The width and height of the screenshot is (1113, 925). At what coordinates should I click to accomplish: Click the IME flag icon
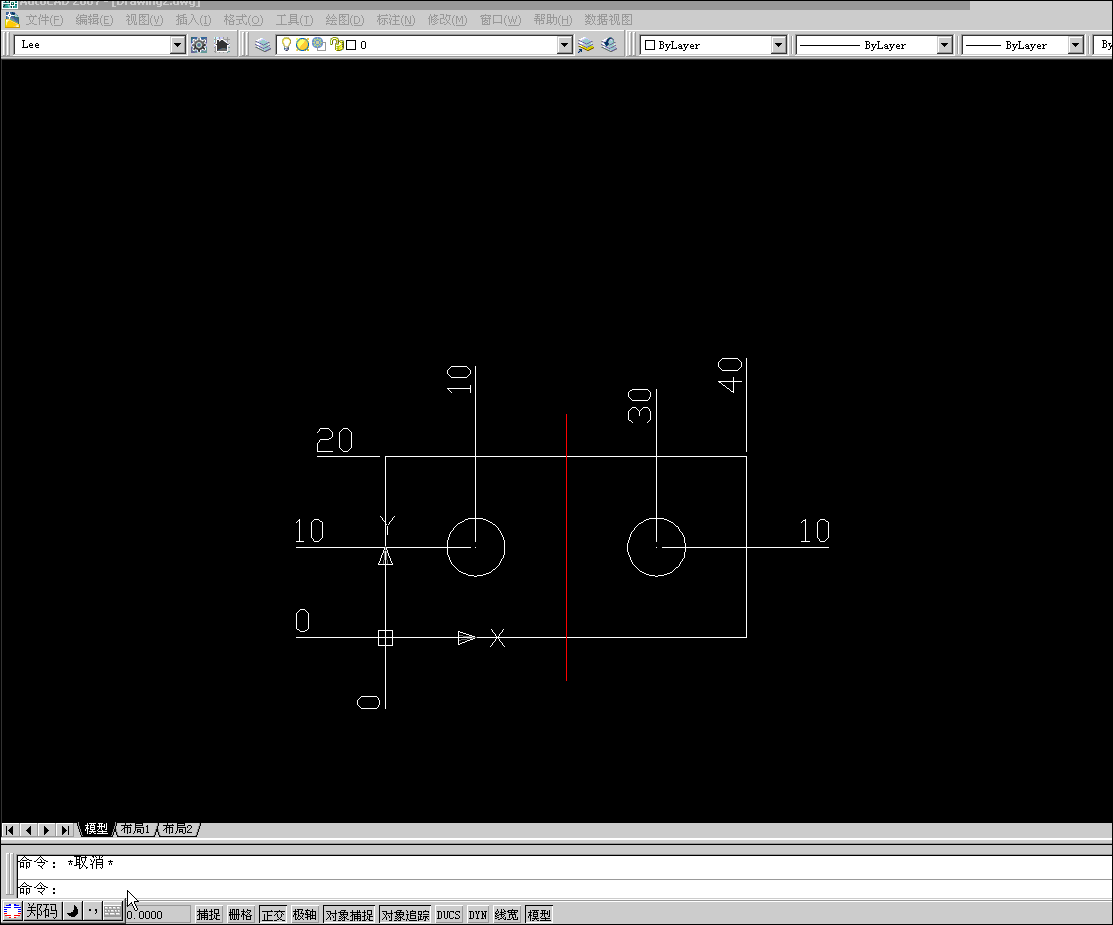pos(13,911)
